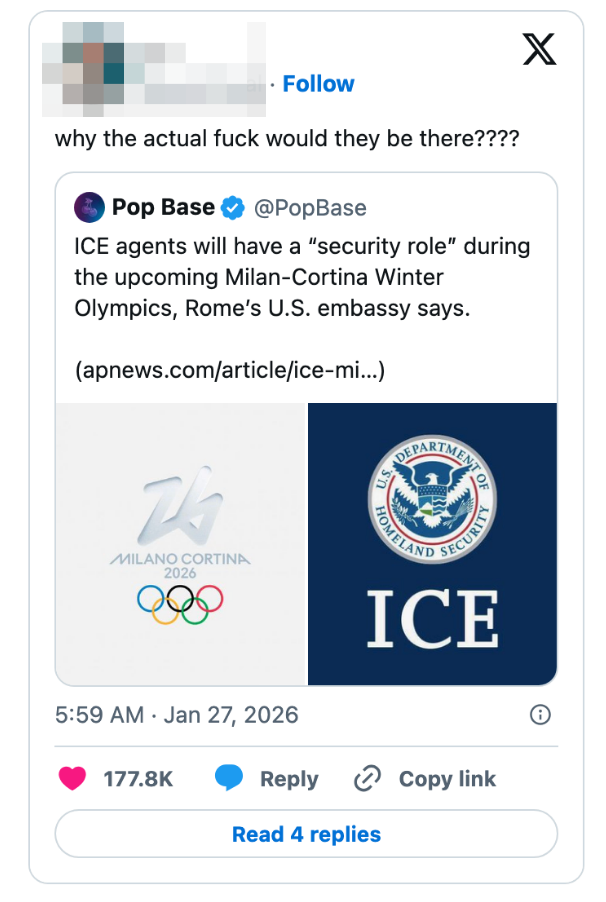606x902 pixels.
Task: Click Pop Base's profile avatar
Action: coord(87,207)
